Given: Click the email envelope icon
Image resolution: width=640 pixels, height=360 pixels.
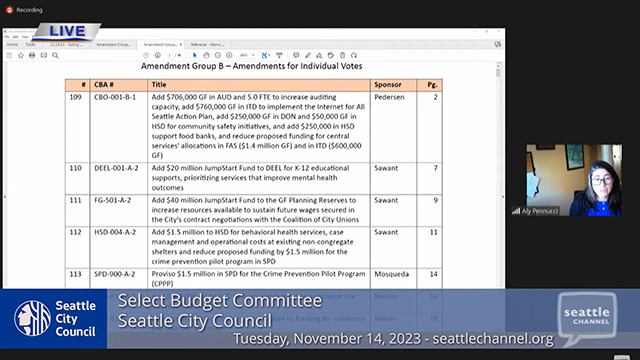Looking at the screenshot, I should (44, 55).
